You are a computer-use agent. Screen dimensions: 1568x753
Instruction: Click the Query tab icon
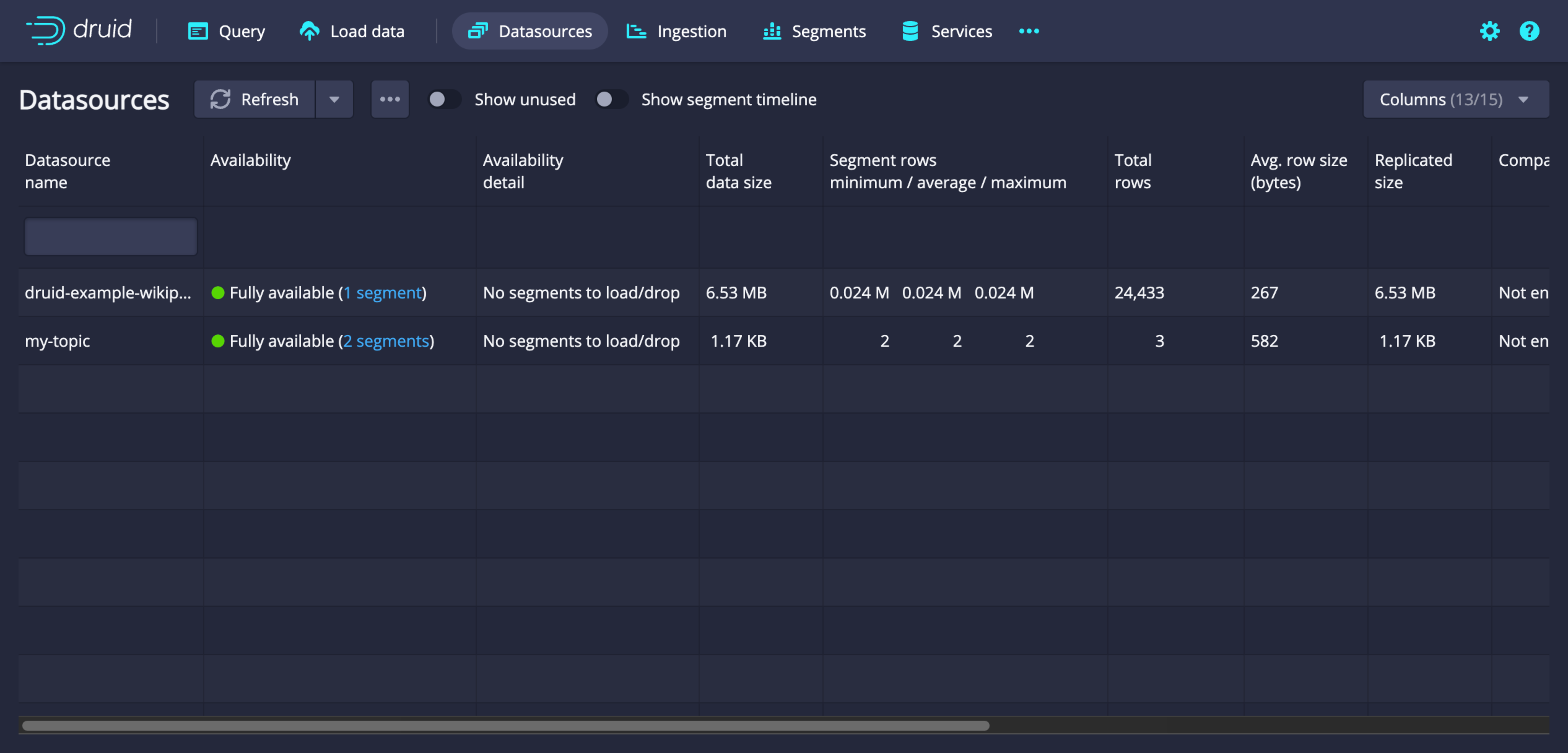198,31
